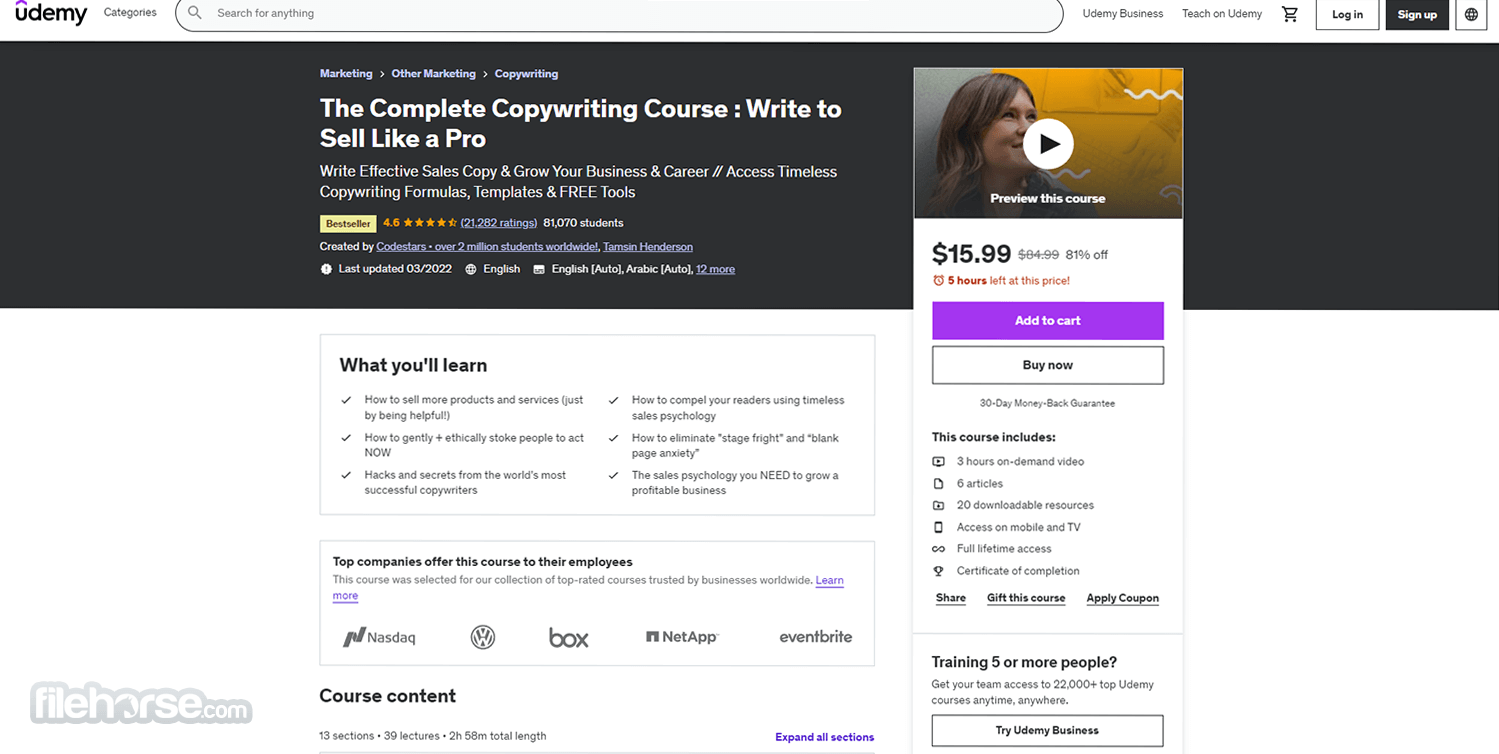Click the "What you'll learn" heading
This screenshot has width=1499, height=754.
pos(413,365)
